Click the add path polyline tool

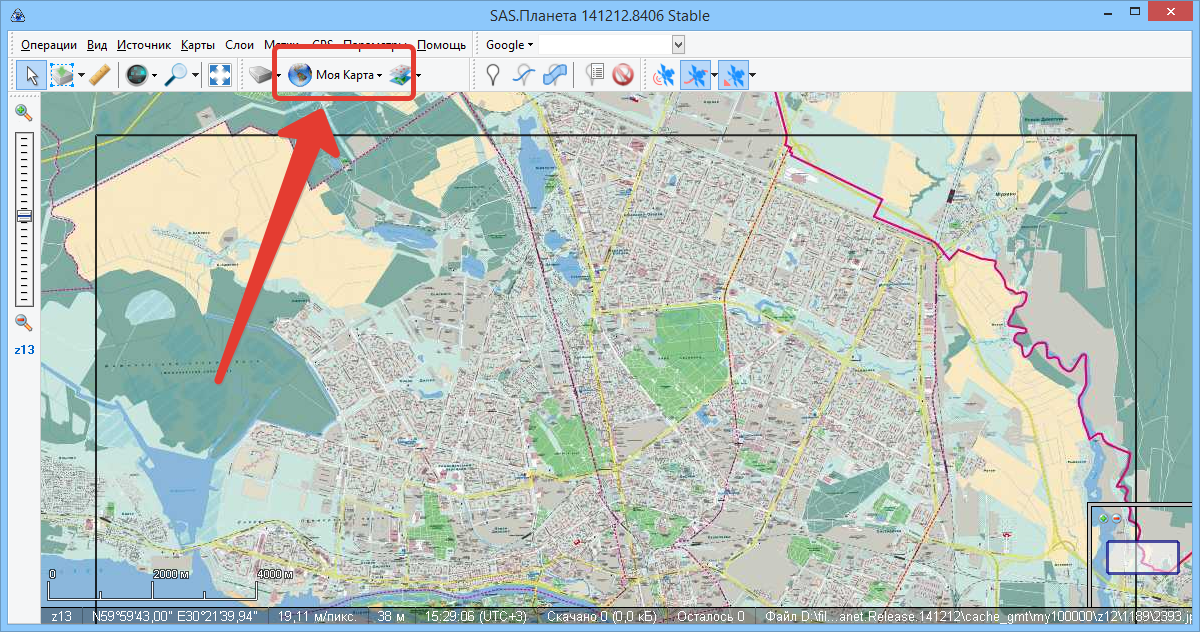click(524, 75)
